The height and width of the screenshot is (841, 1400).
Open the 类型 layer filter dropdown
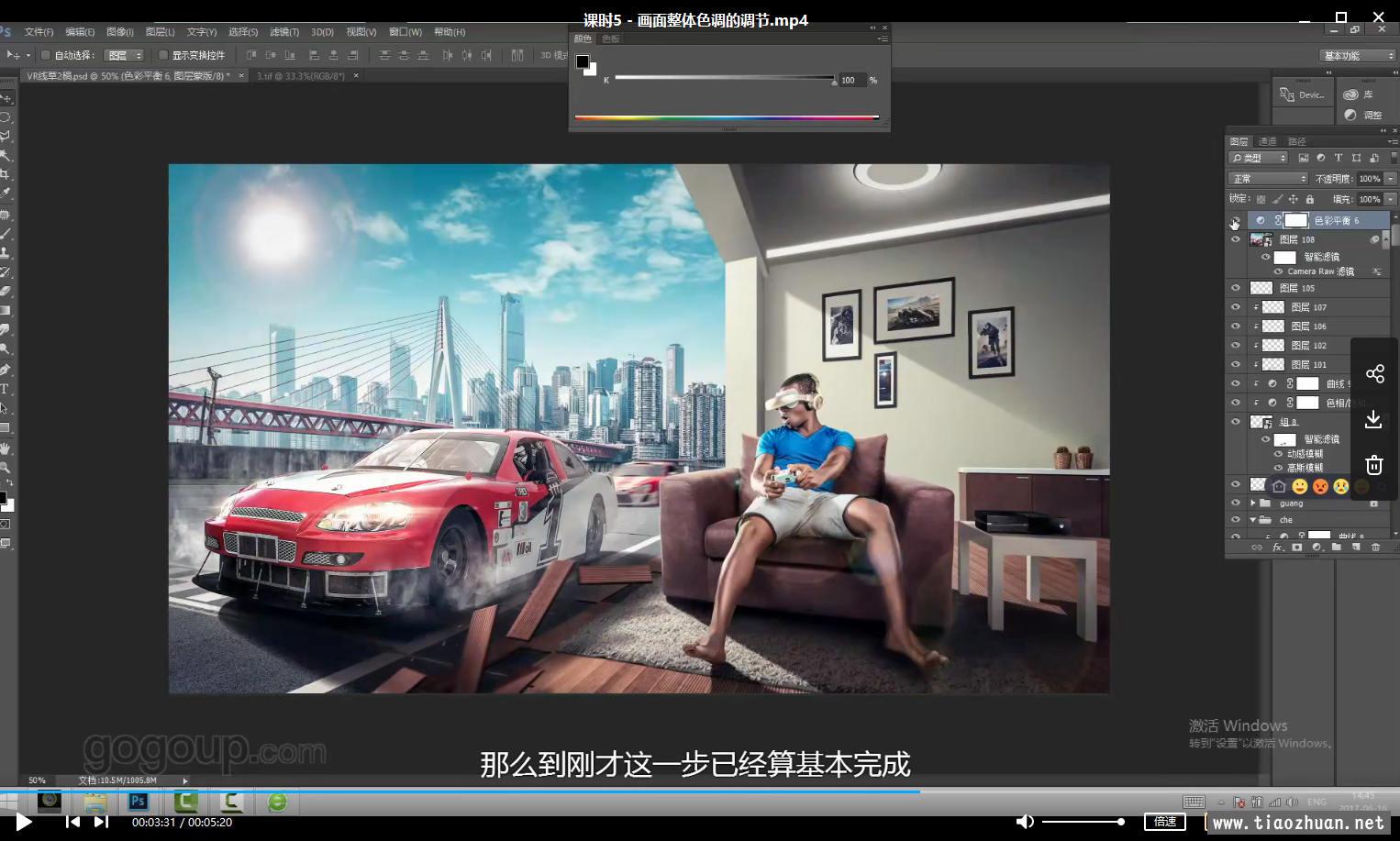(x=1258, y=158)
